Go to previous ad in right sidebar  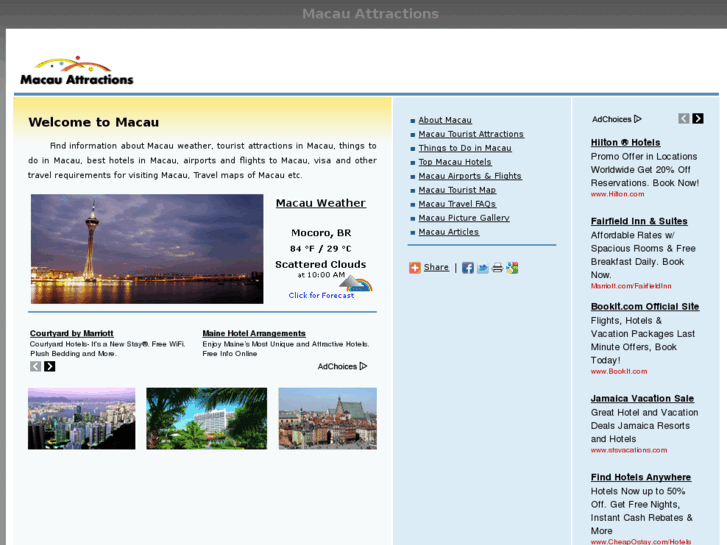[683, 119]
